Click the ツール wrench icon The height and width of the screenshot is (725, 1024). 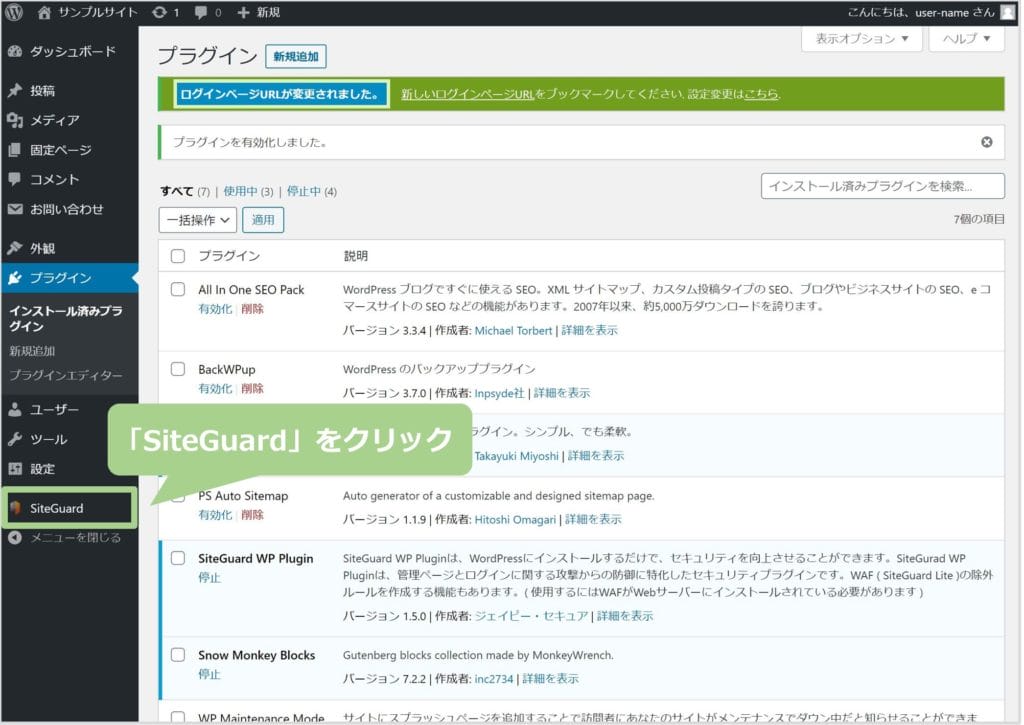point(15,439)
